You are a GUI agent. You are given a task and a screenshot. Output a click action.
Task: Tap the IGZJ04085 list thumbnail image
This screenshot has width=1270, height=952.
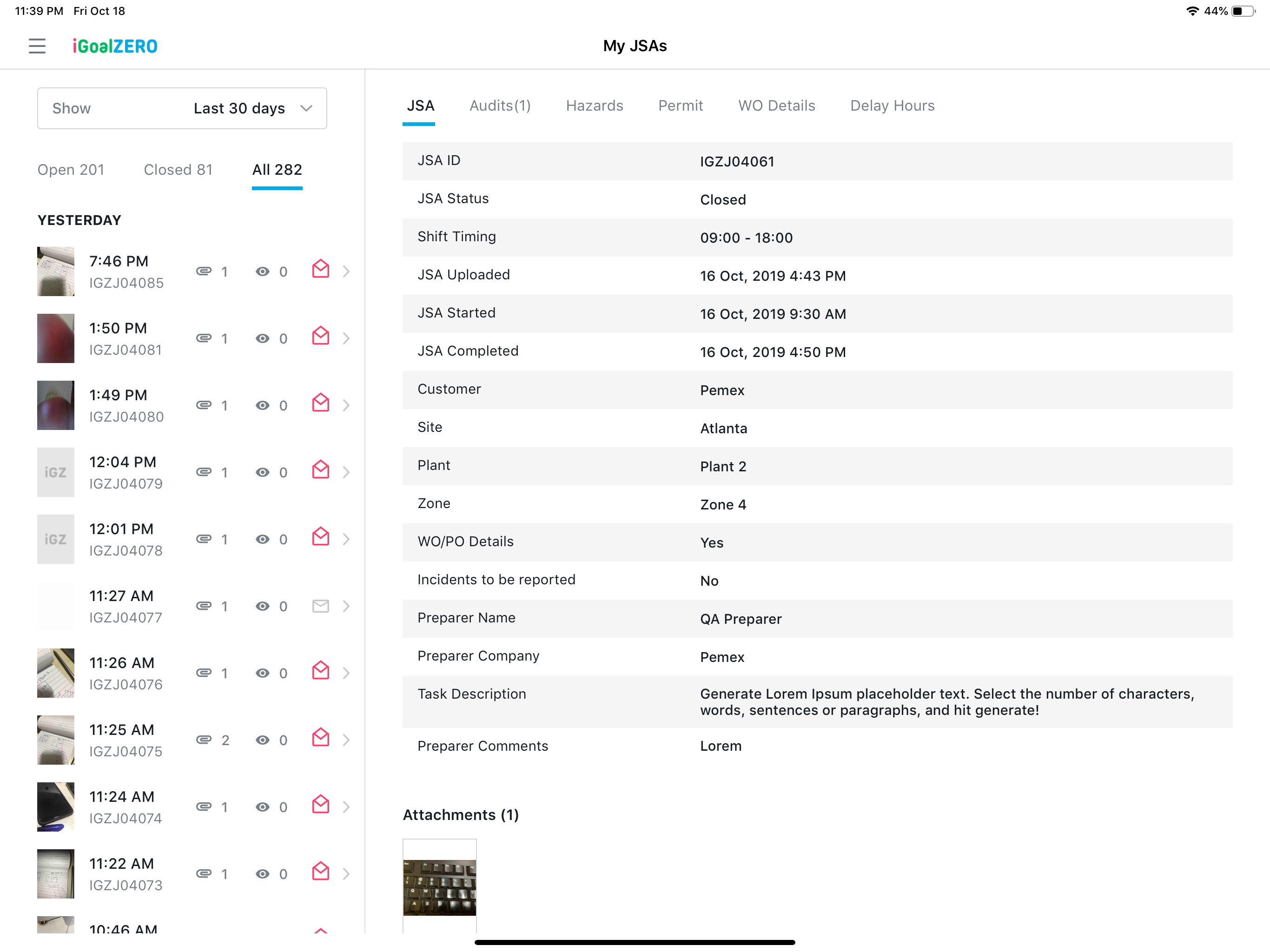coord(56,271)
